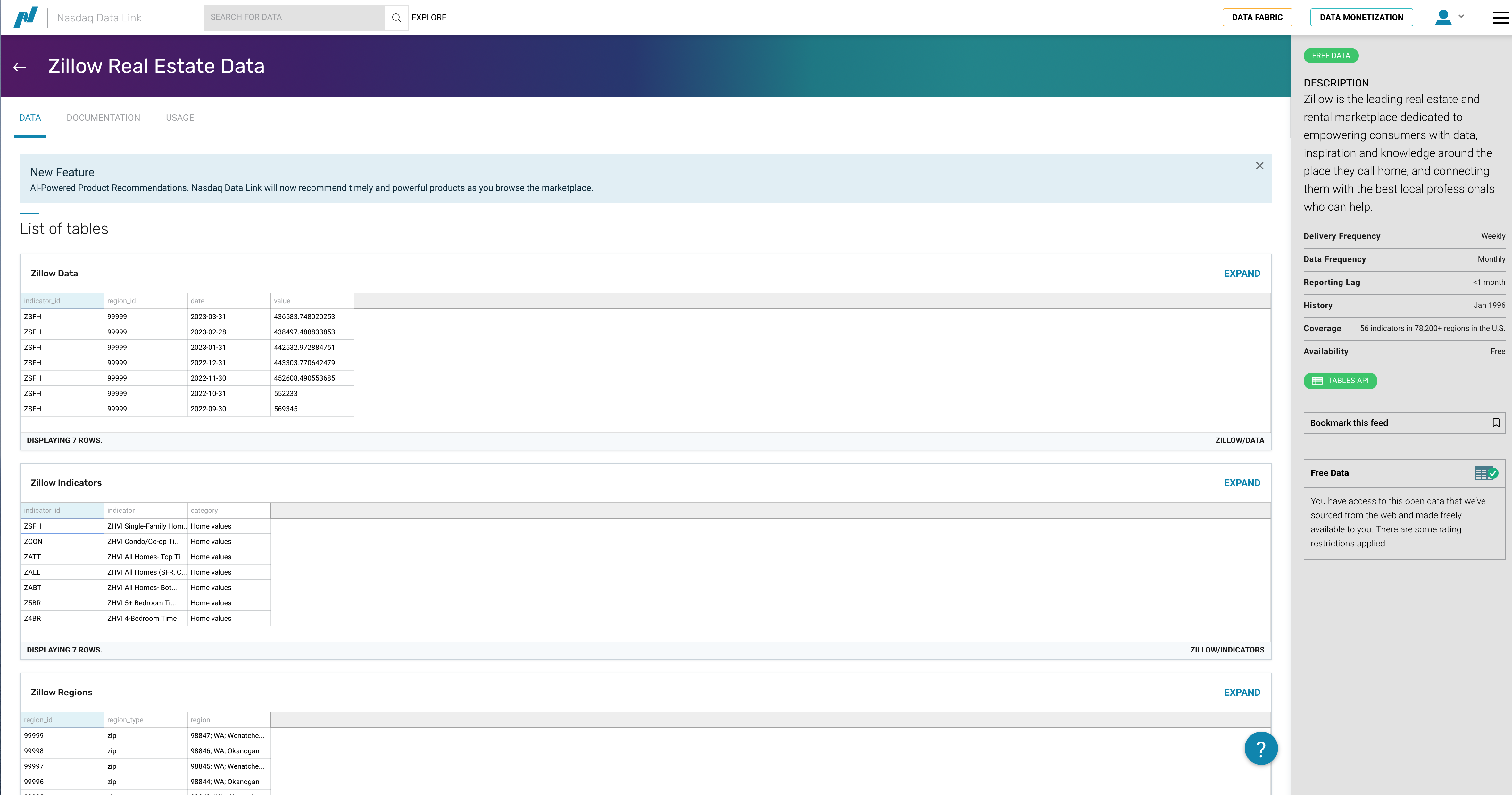Open the USAGE tab
The height and width of the screenshot is (795, 1512).
coord(179,118)
